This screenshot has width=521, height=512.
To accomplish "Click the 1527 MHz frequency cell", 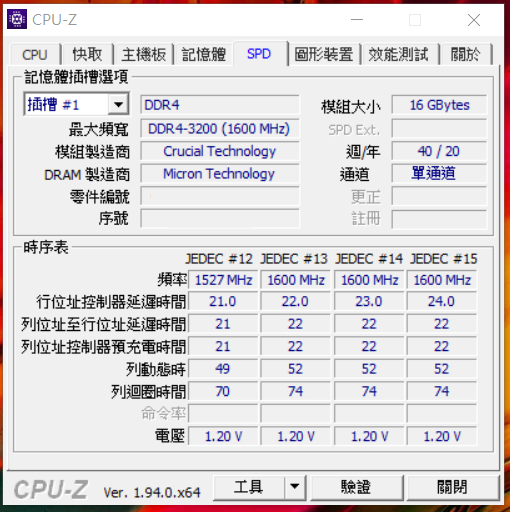I will 223,280.
